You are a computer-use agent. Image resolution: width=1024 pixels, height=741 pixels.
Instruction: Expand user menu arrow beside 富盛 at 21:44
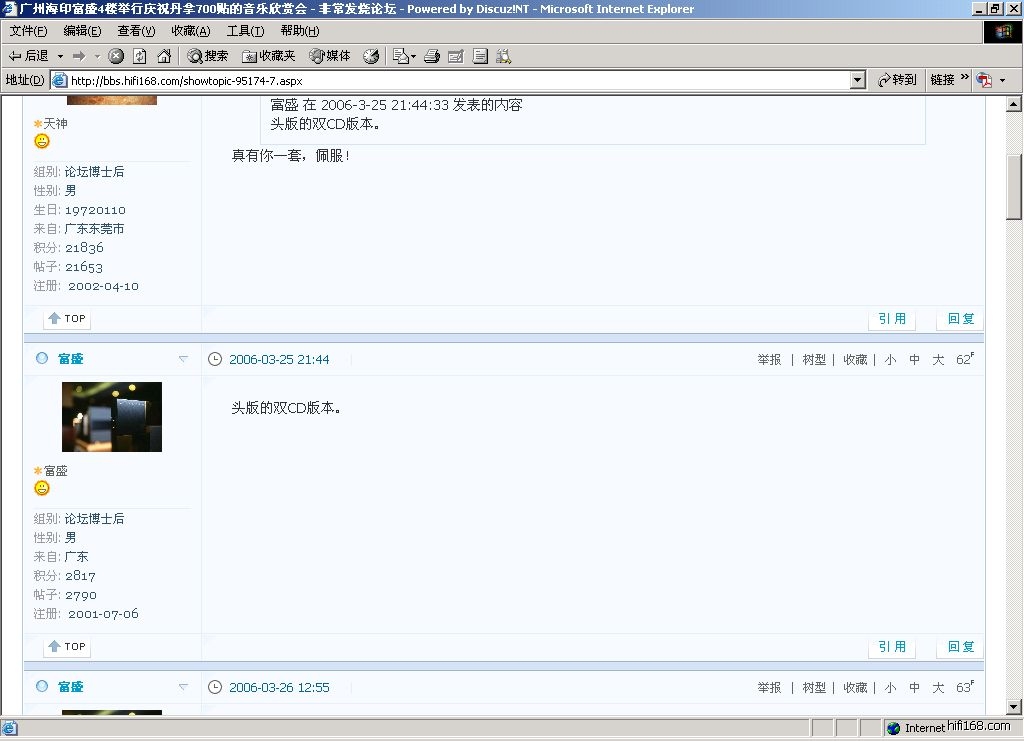pos(183,359)
